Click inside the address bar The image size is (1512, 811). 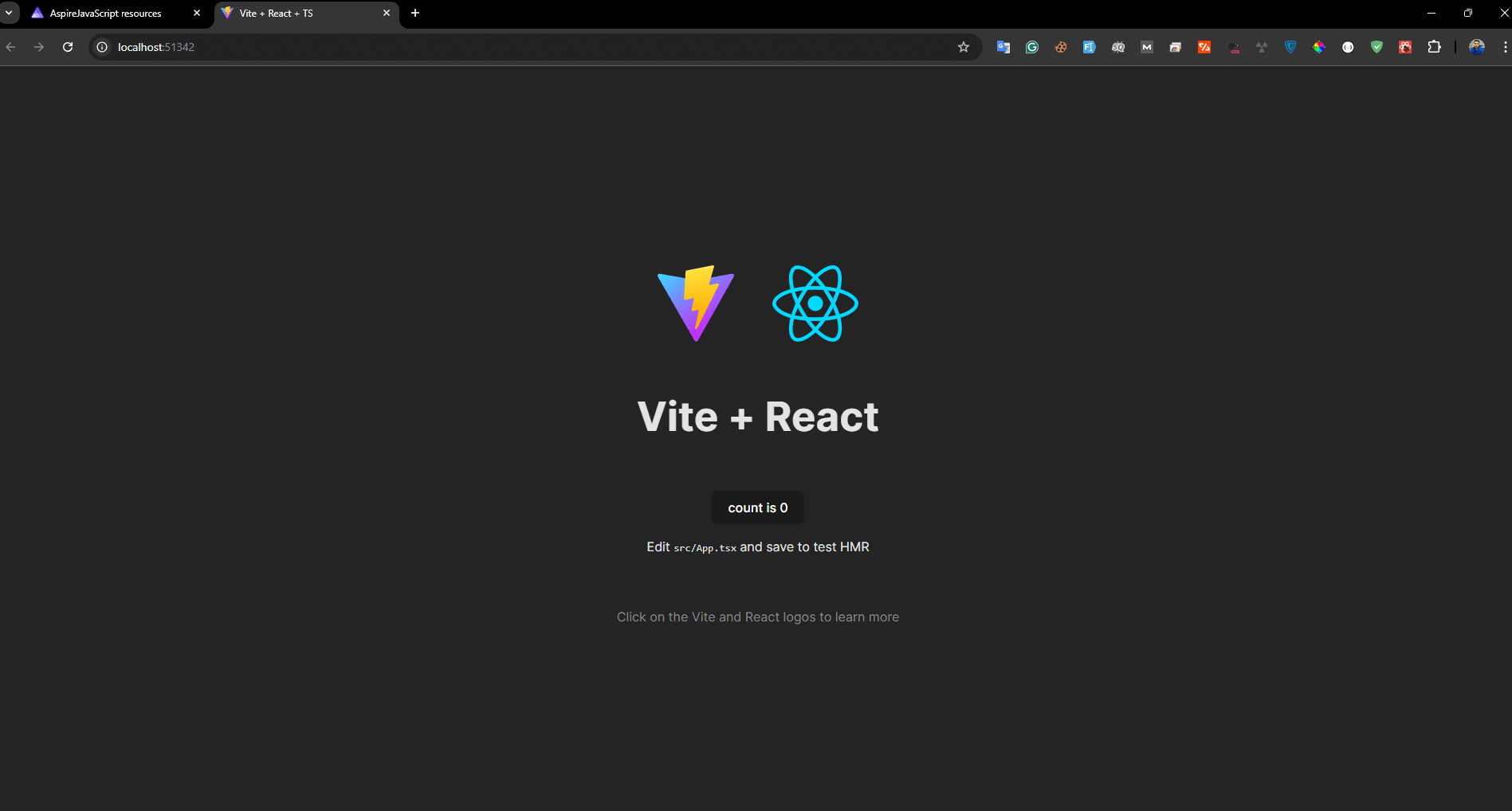click(478, 47)
